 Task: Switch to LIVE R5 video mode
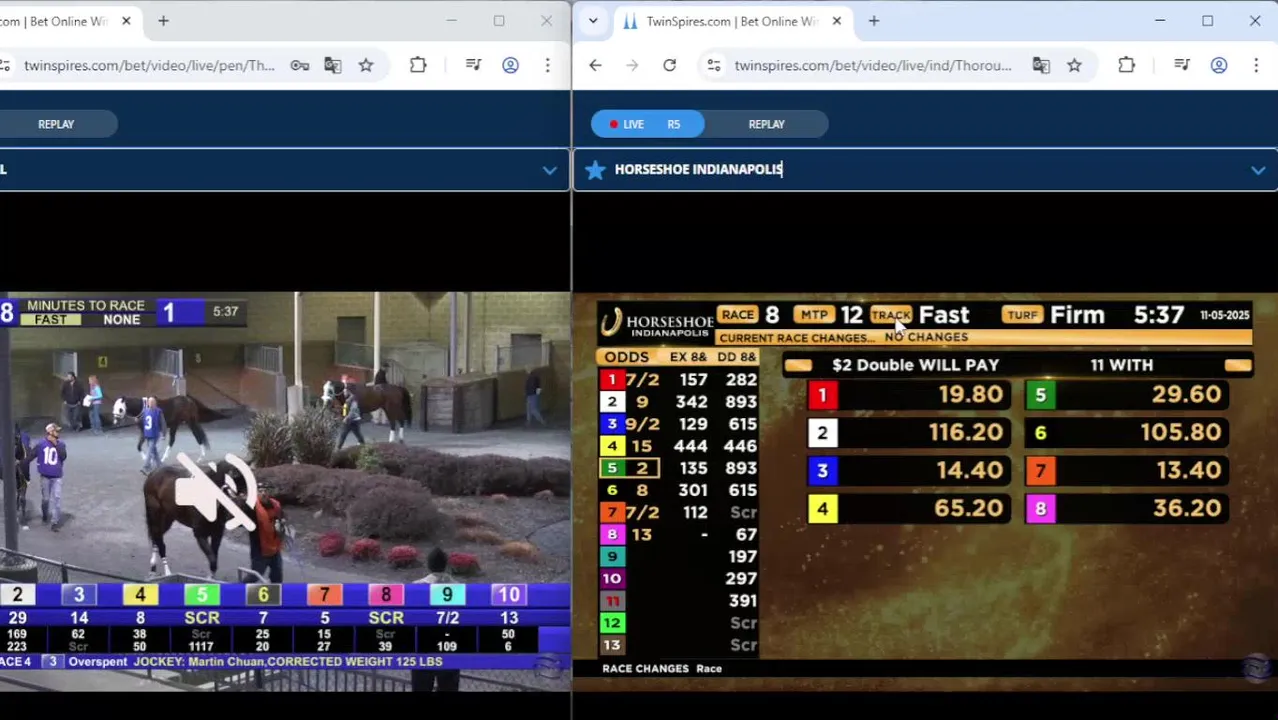(x=646, y=124)
